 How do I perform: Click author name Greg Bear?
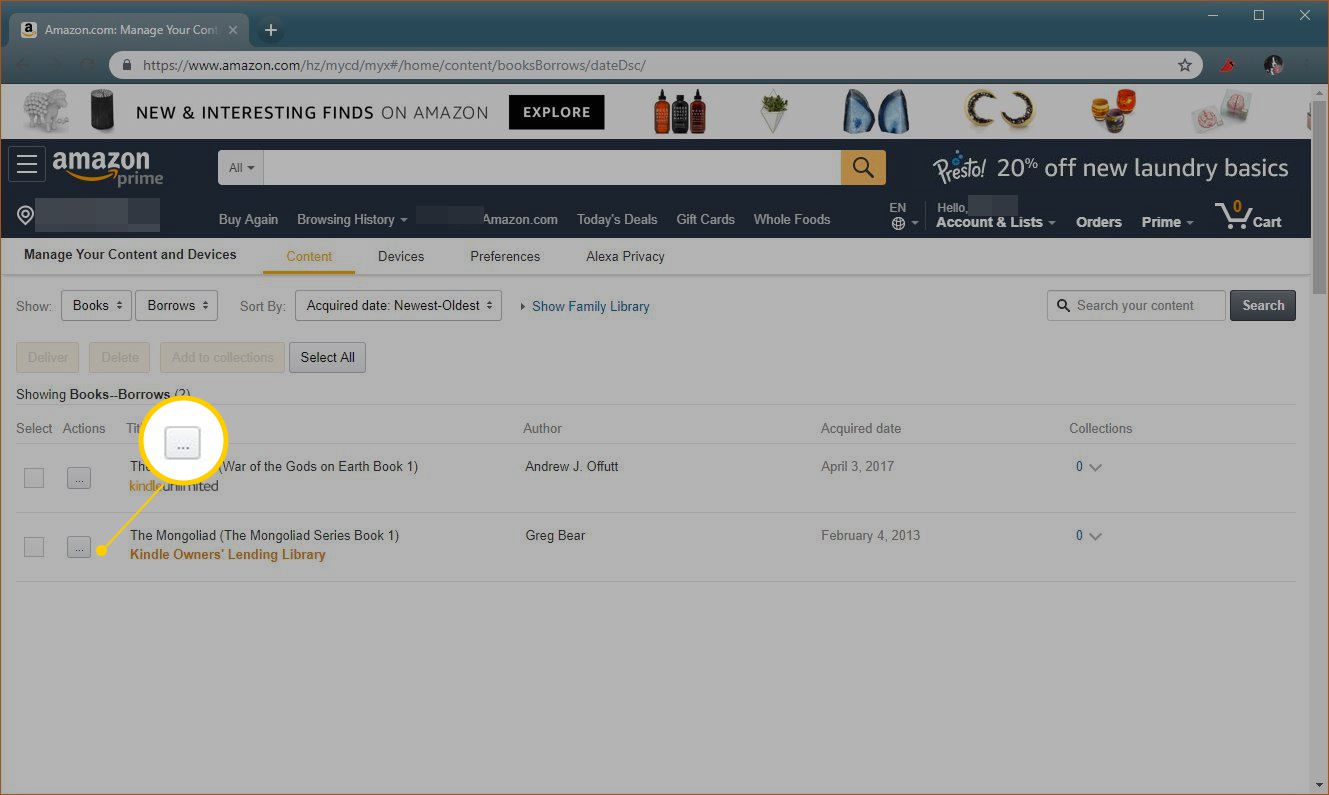coord(555,535)
